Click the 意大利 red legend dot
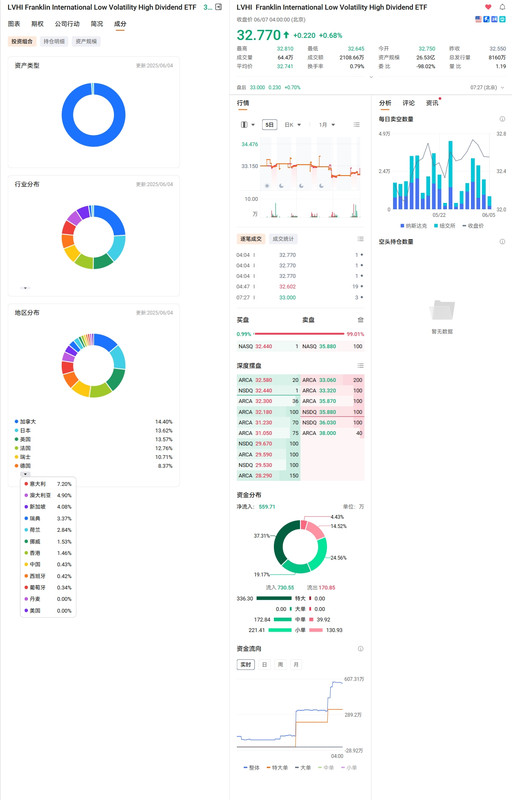This screenshot has width=512, height=800. (26, 484)
